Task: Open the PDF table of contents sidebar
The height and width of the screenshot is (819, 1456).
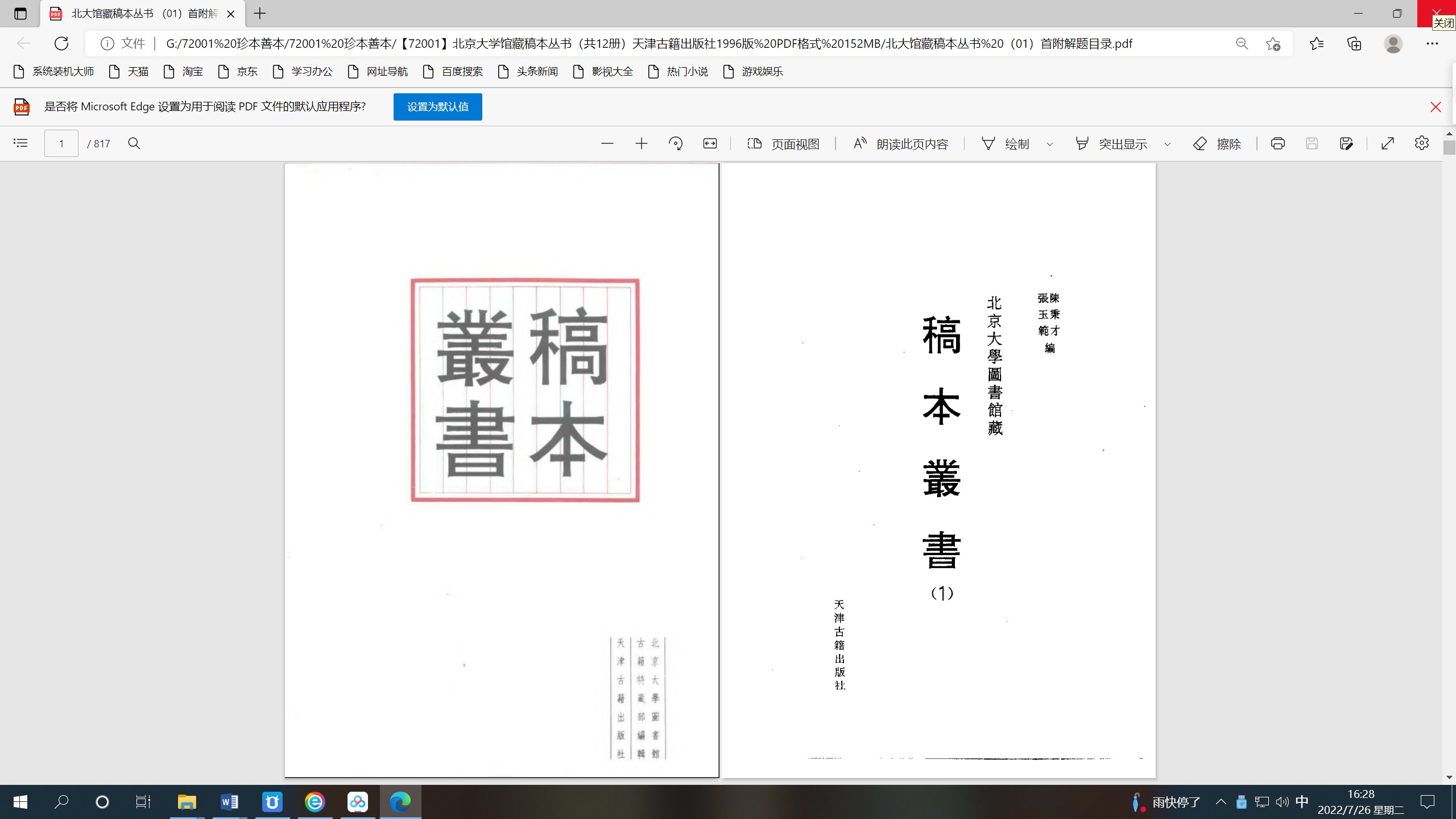Action: pyautogui.click(x=20, y=143)
